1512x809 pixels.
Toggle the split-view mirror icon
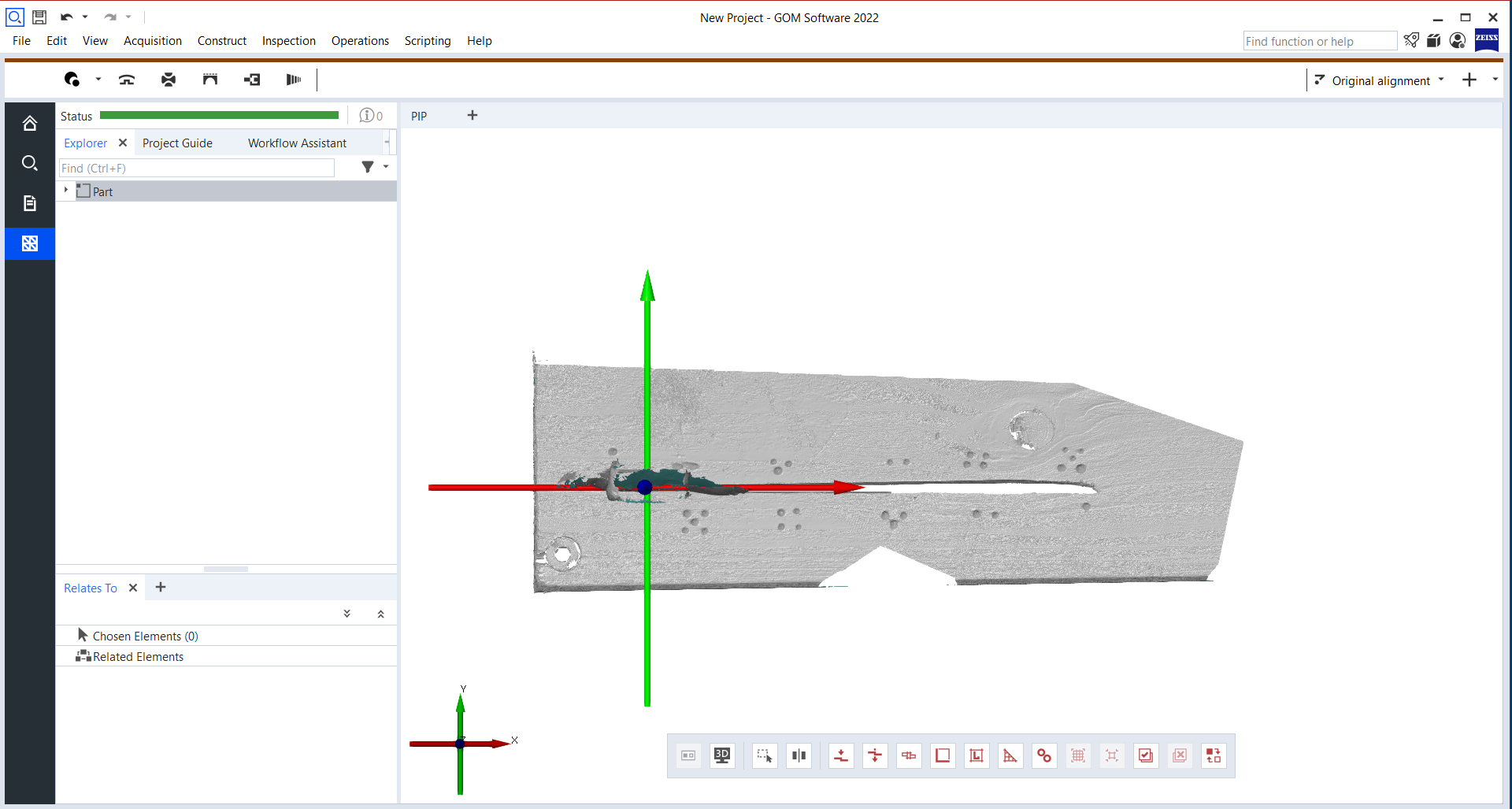point(799,755)
